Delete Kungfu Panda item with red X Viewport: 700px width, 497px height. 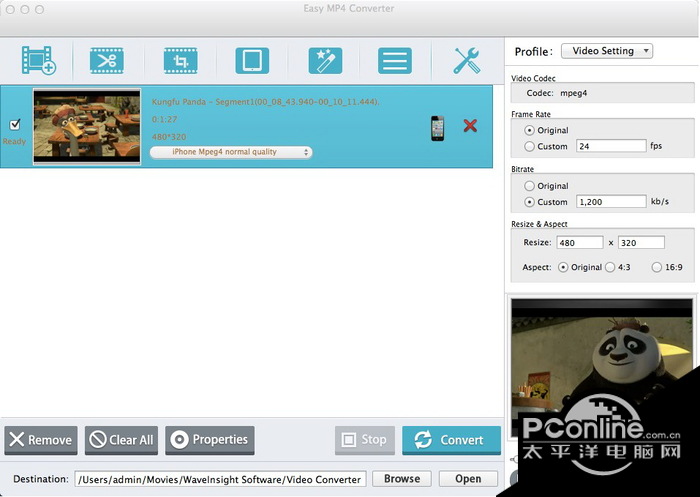point(470,126)
